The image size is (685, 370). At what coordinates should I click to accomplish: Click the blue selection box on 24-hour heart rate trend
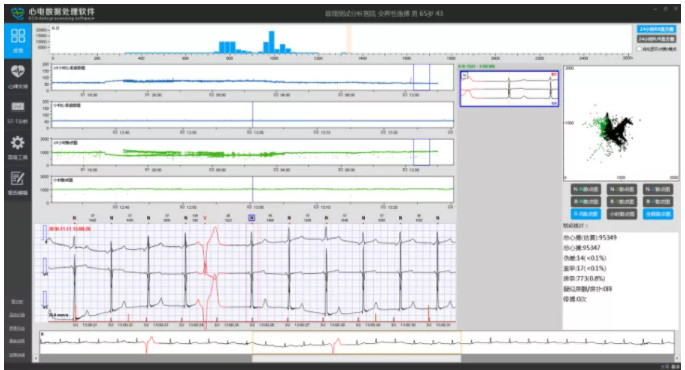[422, 77]
